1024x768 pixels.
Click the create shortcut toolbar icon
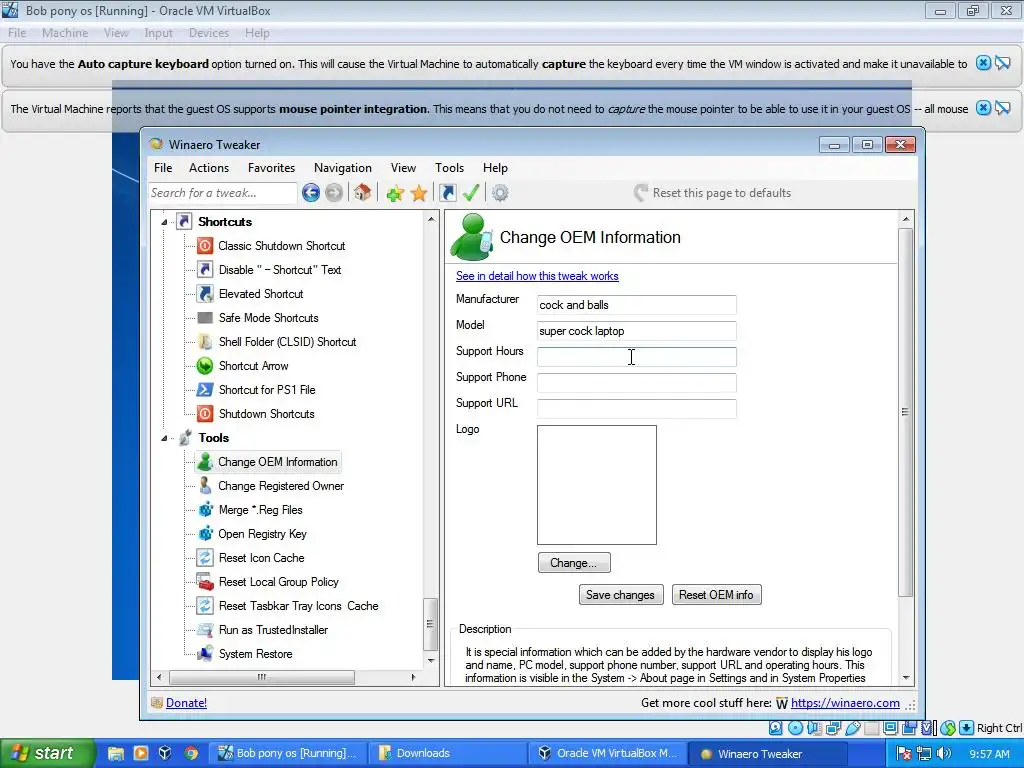point(447,193)
